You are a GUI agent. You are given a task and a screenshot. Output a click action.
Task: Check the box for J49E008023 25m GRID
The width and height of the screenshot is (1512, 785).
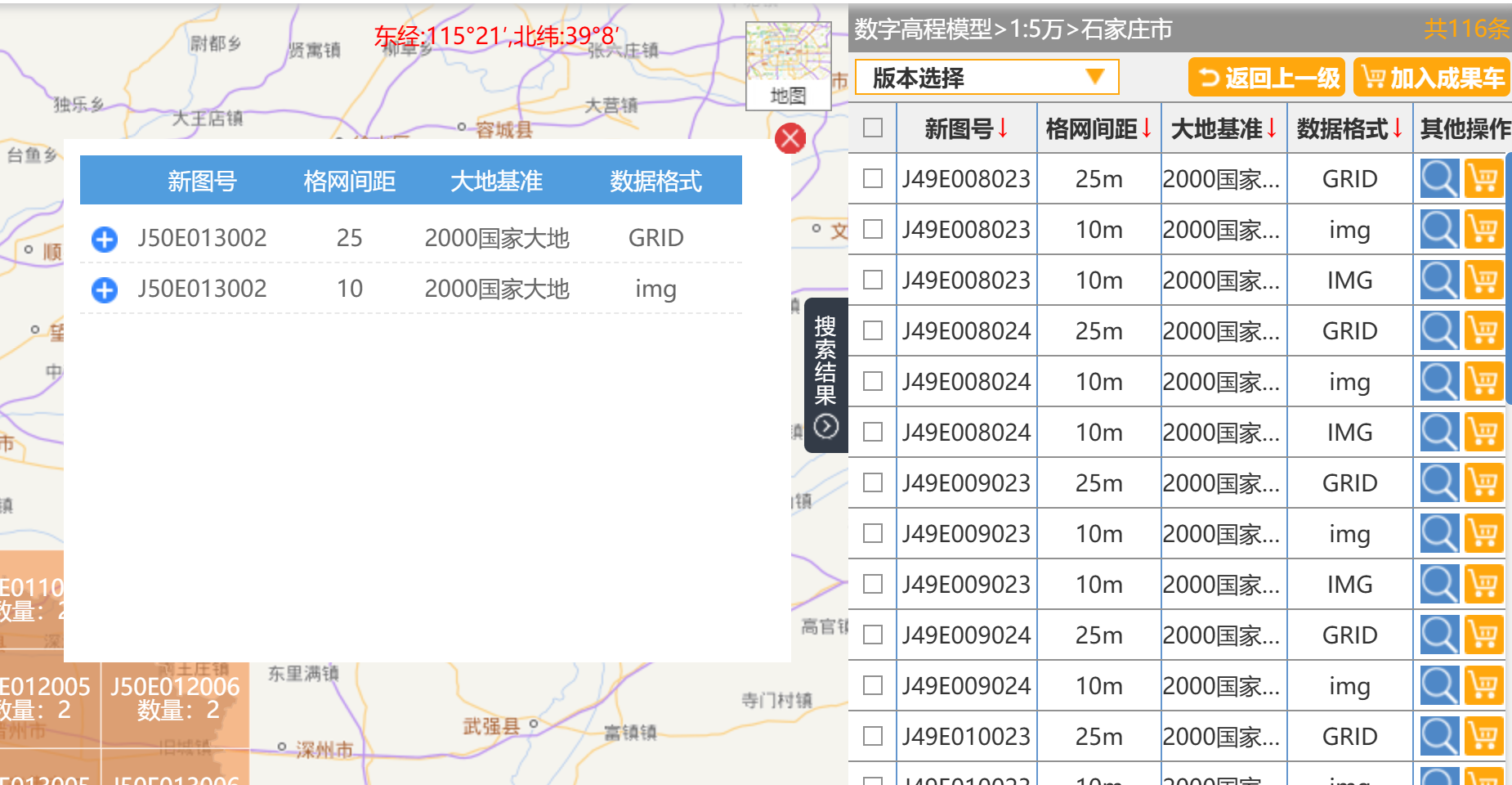pos(873,178)
